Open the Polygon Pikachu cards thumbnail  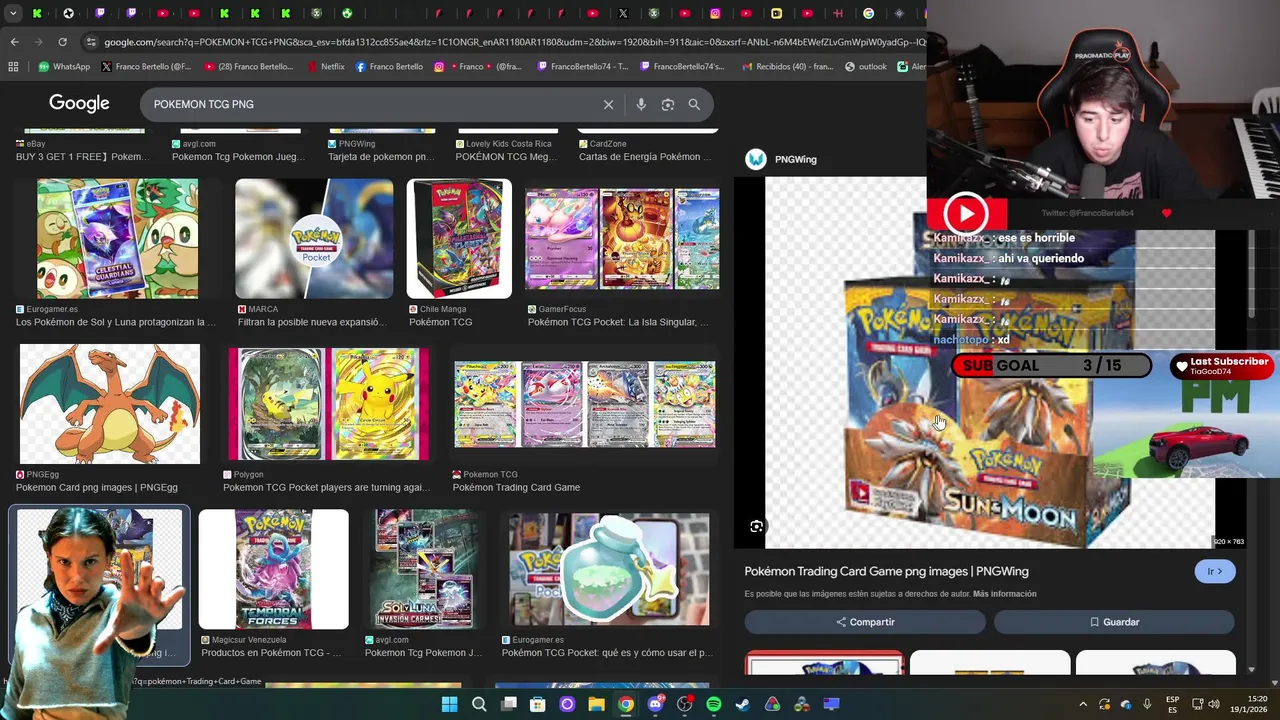coord(328,404)
